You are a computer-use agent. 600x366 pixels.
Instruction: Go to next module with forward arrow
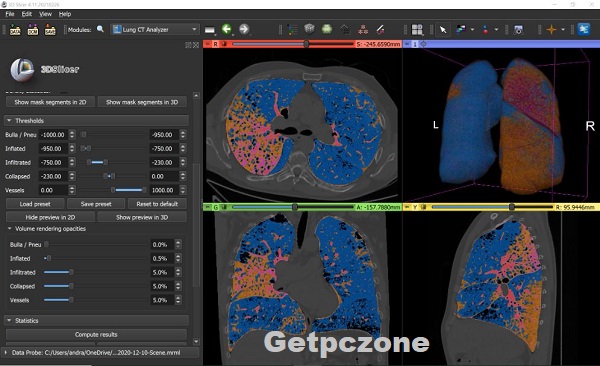pos(244,29)
